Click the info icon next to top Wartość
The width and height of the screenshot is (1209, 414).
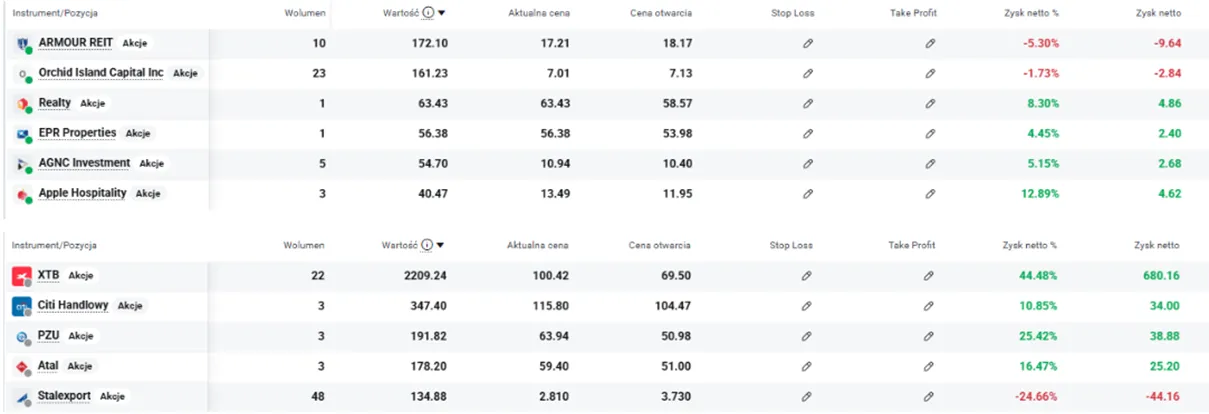point(428,14)
